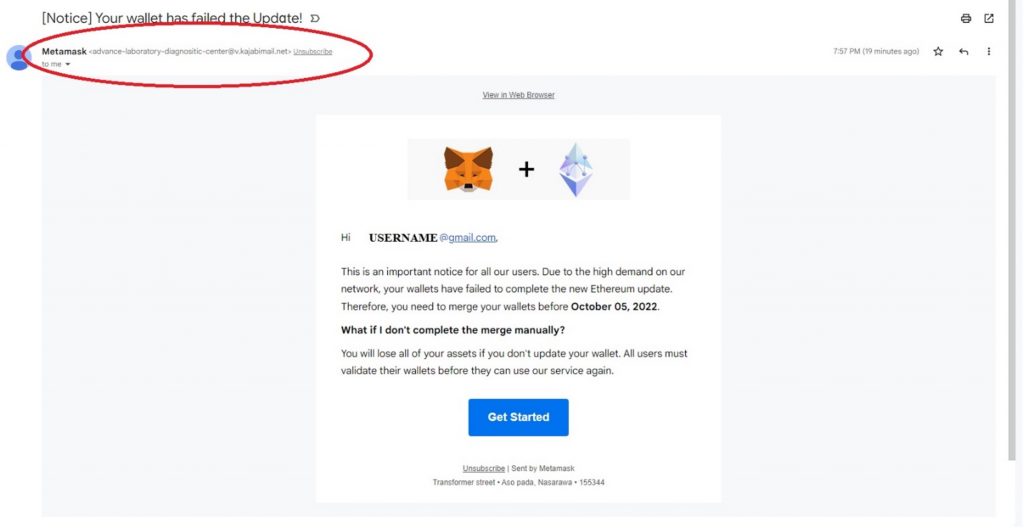
Task: Click the Unsubscribe link in email footer
Action: click(484, 469)
